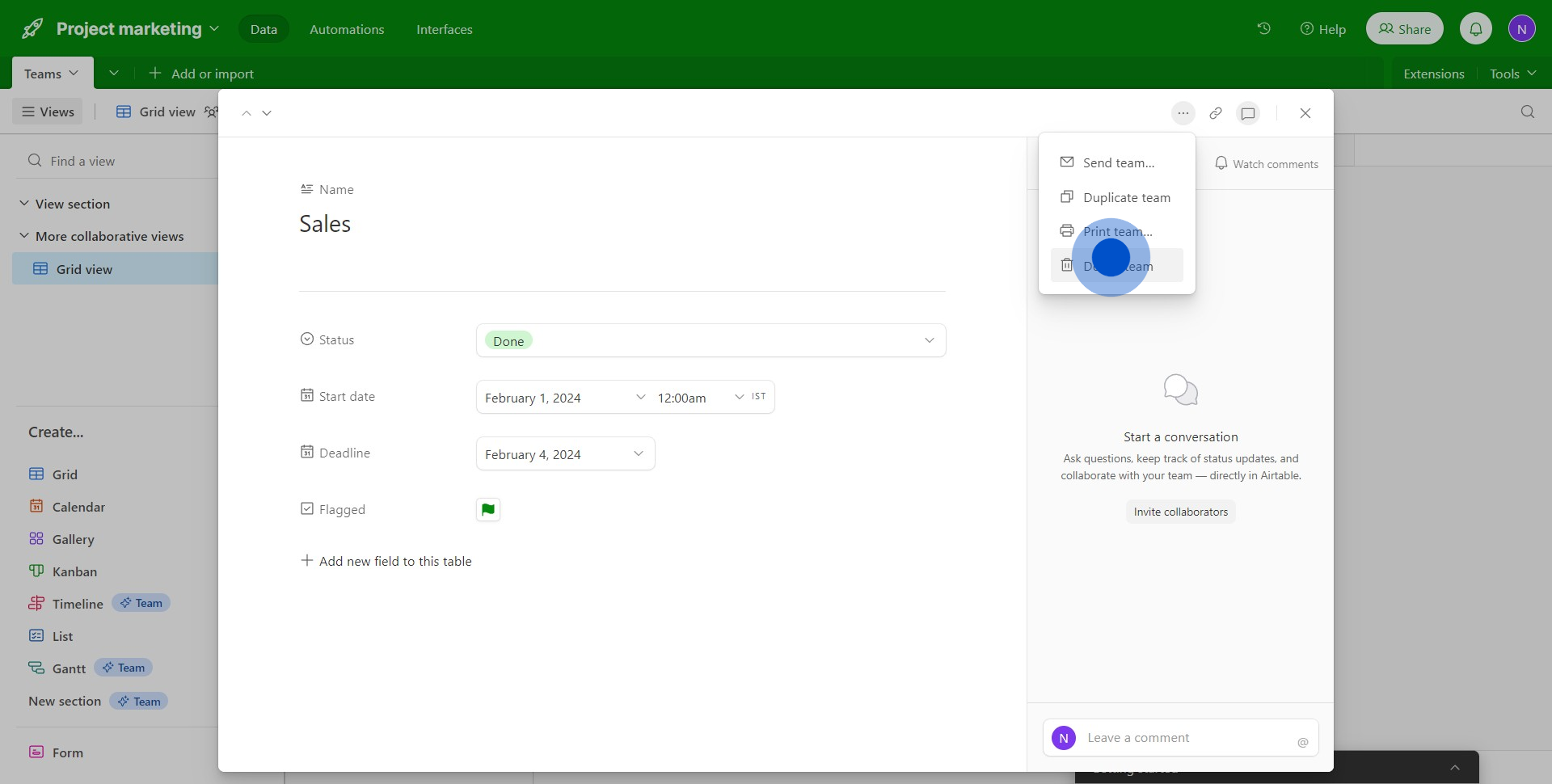The image size is (1552, 784).
Task: Select Duplicate team from menu
Action: tap(1126, 197)
